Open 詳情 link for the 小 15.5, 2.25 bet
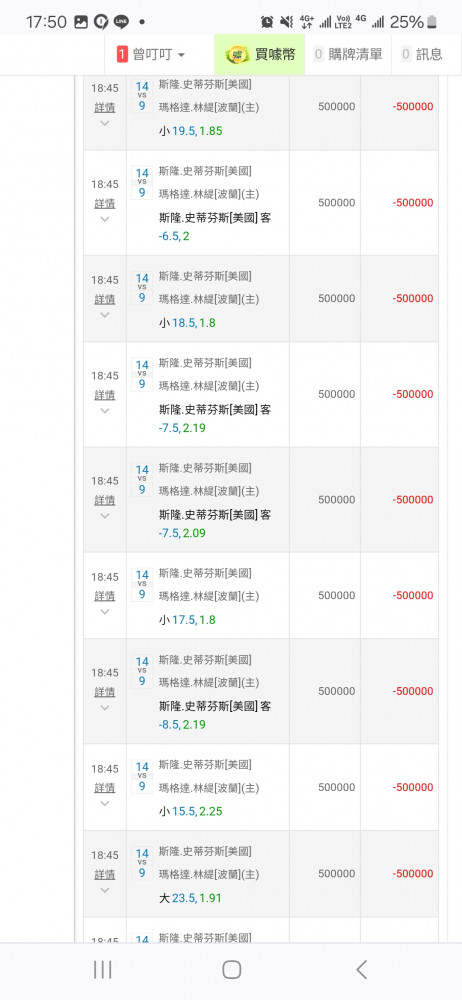Viewport: 462px width, 1000px height. coord(105,788)
